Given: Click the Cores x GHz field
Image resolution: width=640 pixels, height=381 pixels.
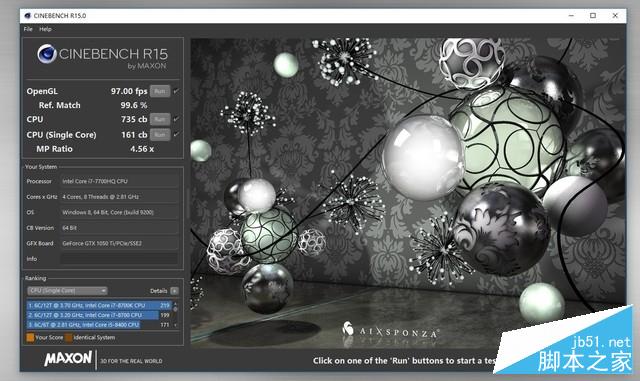Looking at the screenshot, I should [x=119, y=196].
